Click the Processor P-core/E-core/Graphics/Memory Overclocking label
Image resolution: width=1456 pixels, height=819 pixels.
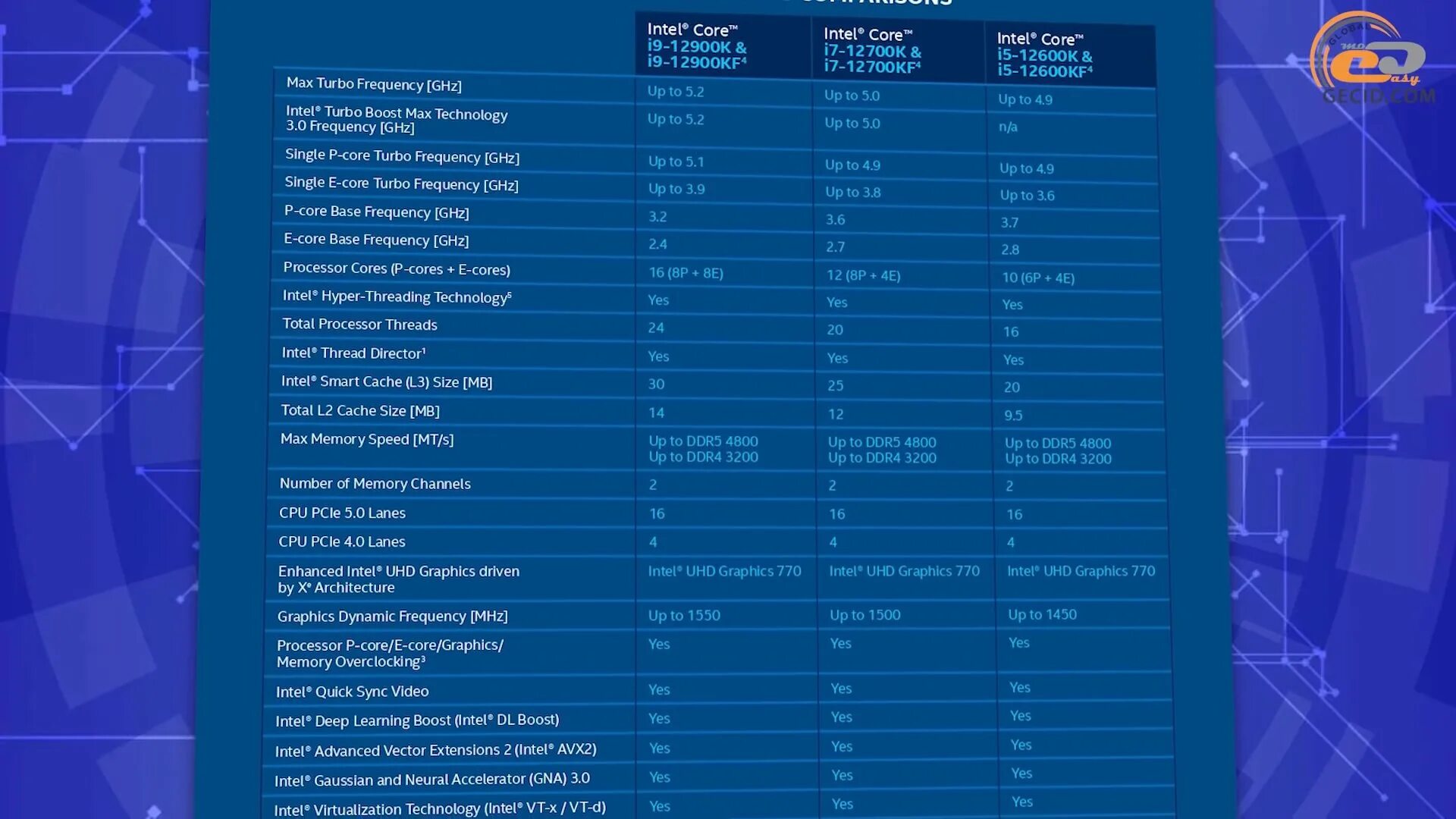coord(390,653)
